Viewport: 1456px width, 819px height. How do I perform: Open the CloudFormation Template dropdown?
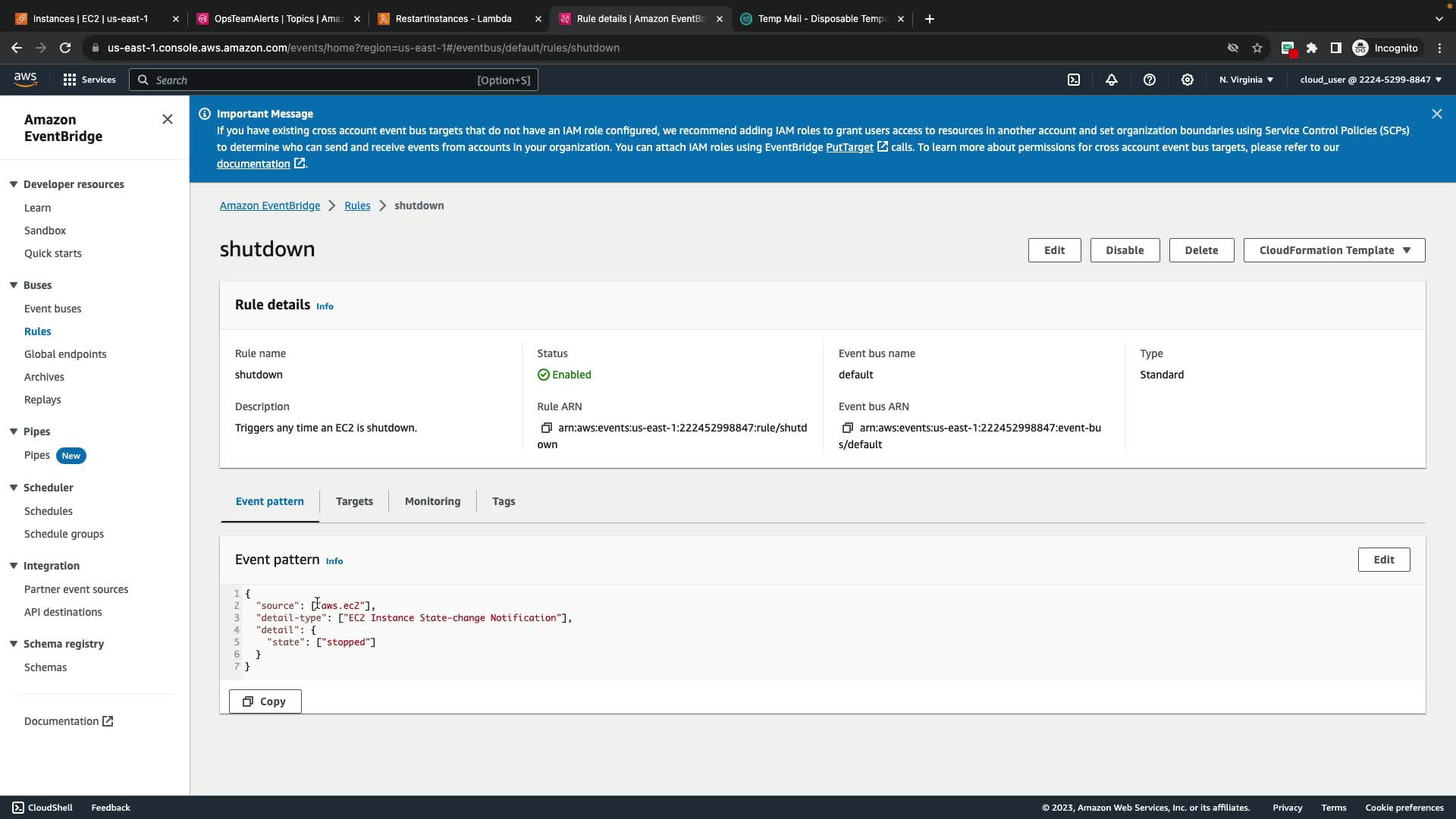tap(1334, 250)
